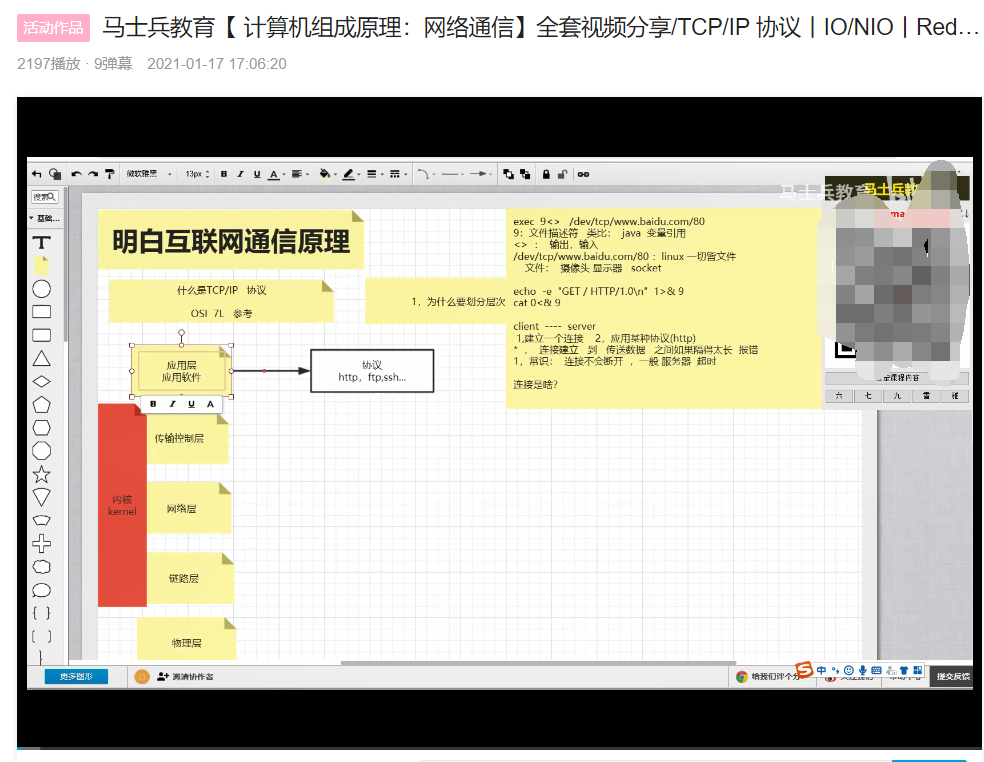Send the selected shape to back
The height and width of the screenshot is (762, 984).
(x=525, y=174)
